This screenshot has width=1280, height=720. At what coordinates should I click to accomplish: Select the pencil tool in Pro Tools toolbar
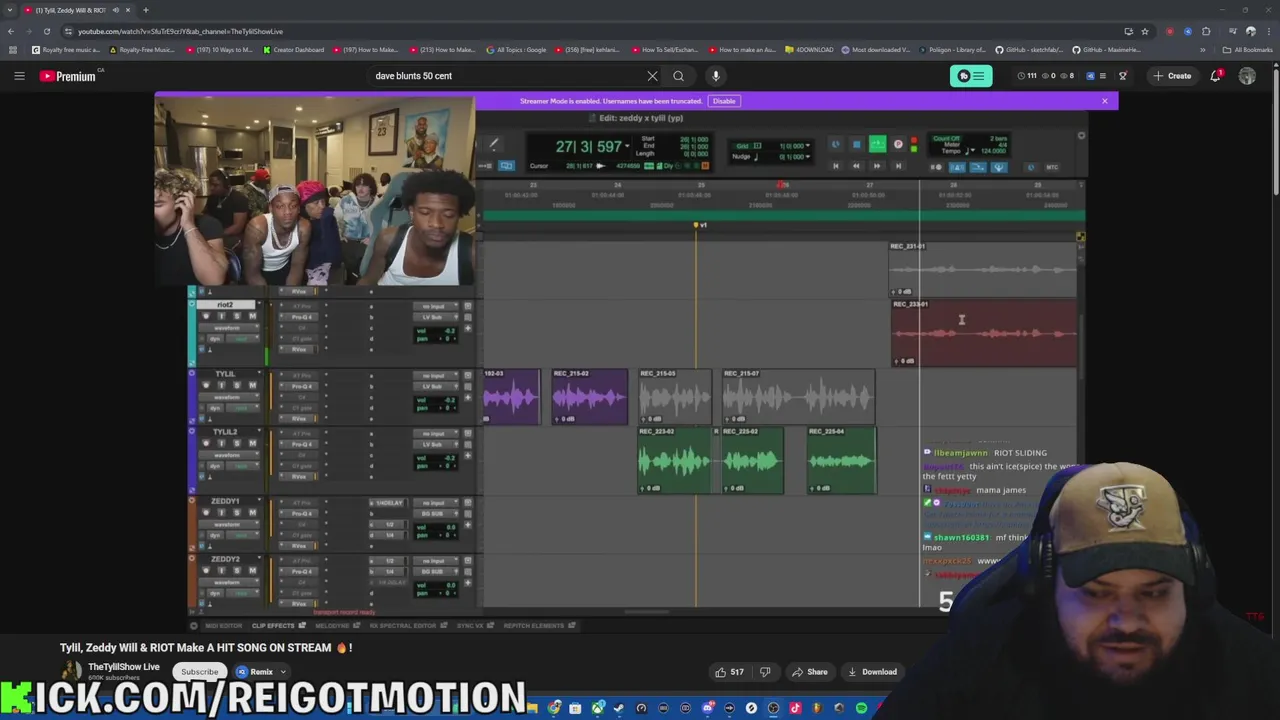point(494,144)
